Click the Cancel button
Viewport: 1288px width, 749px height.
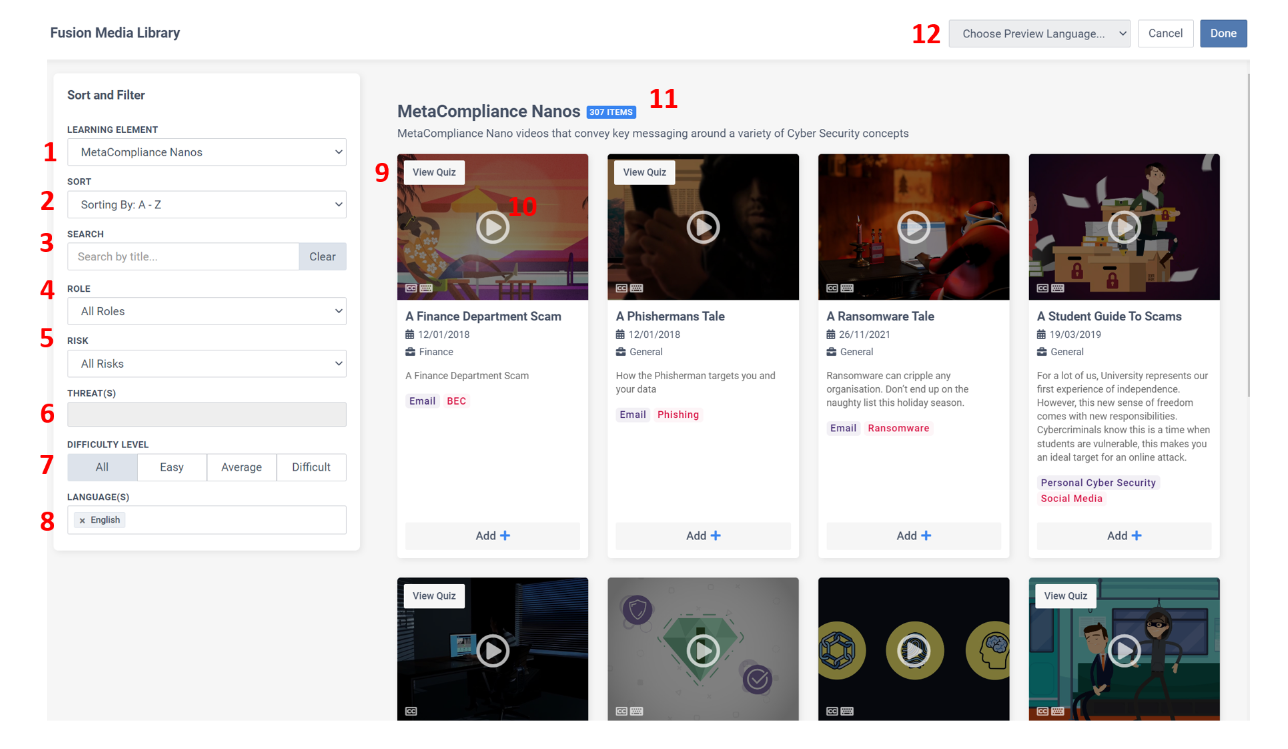tap(1166, 33)
